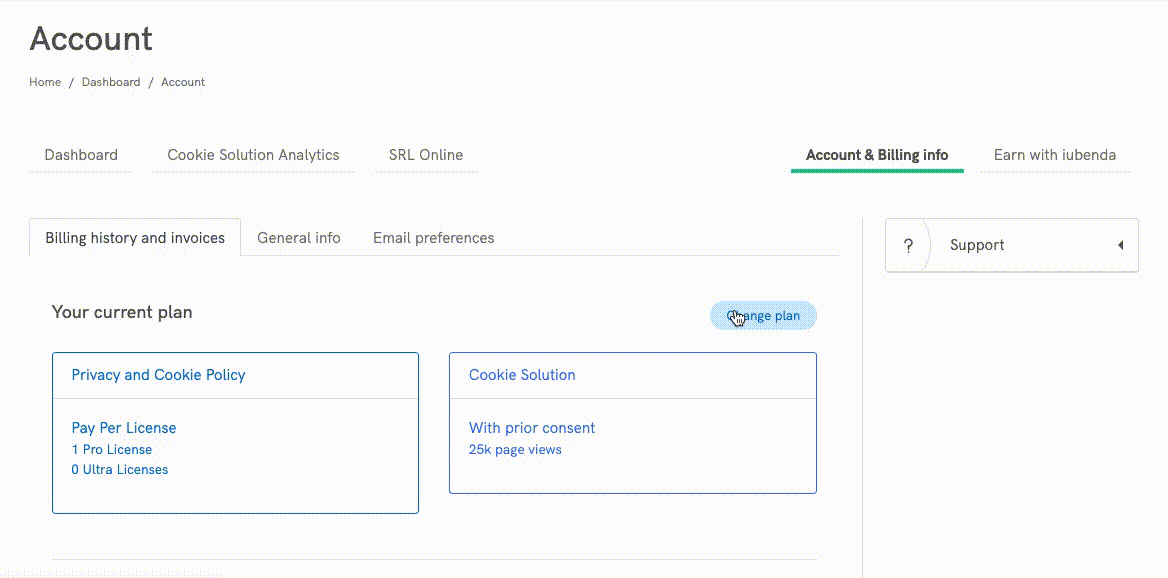Go to the Dashboard navigation tab
This screenshot has width=1168, height=578.
81,155
